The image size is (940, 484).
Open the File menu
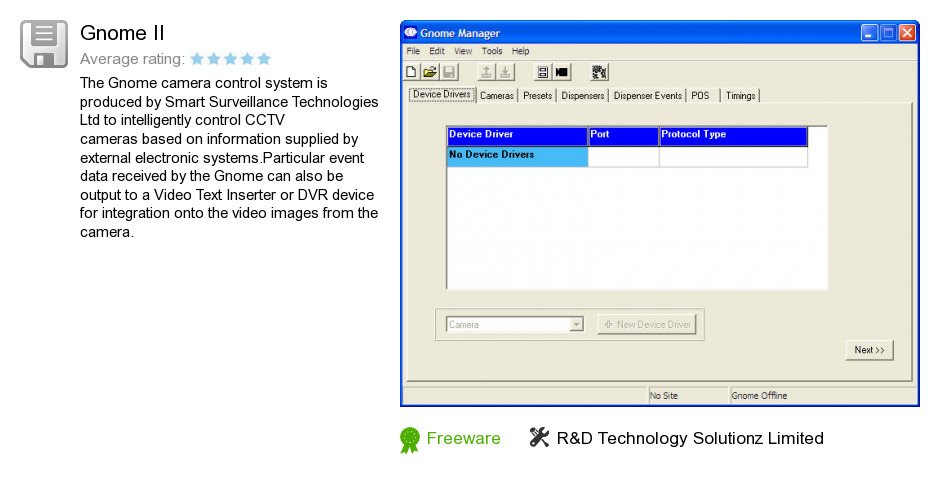(413, 51)
